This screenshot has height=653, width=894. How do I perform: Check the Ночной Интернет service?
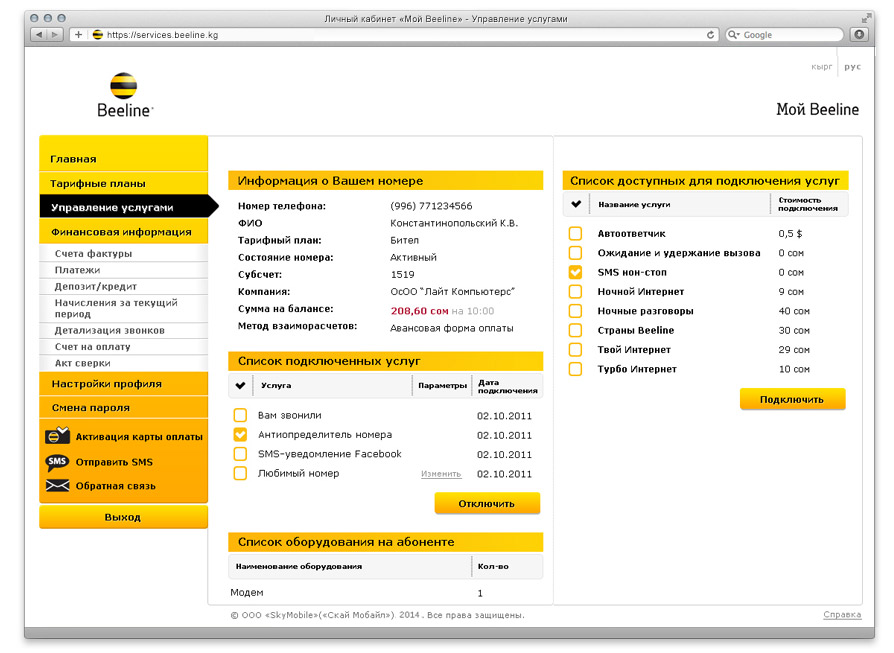point(576,291)
